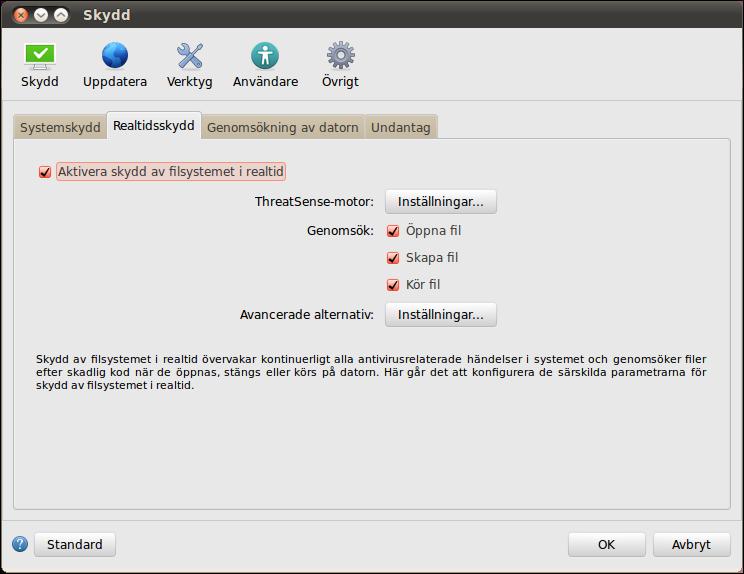This screenshot has width=744, height=574.
Task: Open the Verktyg tools icon
Action: click(x=190, y=65)
